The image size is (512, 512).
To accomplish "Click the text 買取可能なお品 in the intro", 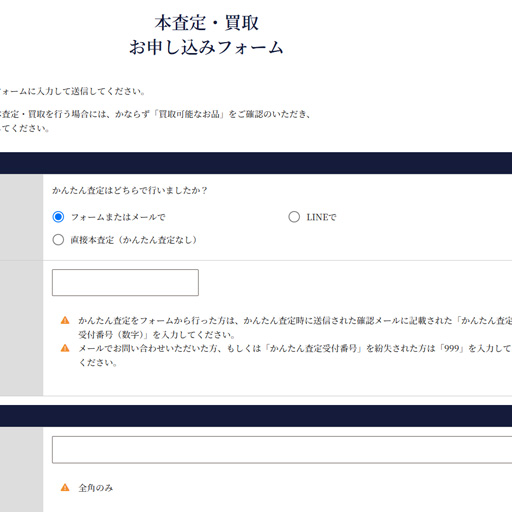I will [189, 114].
